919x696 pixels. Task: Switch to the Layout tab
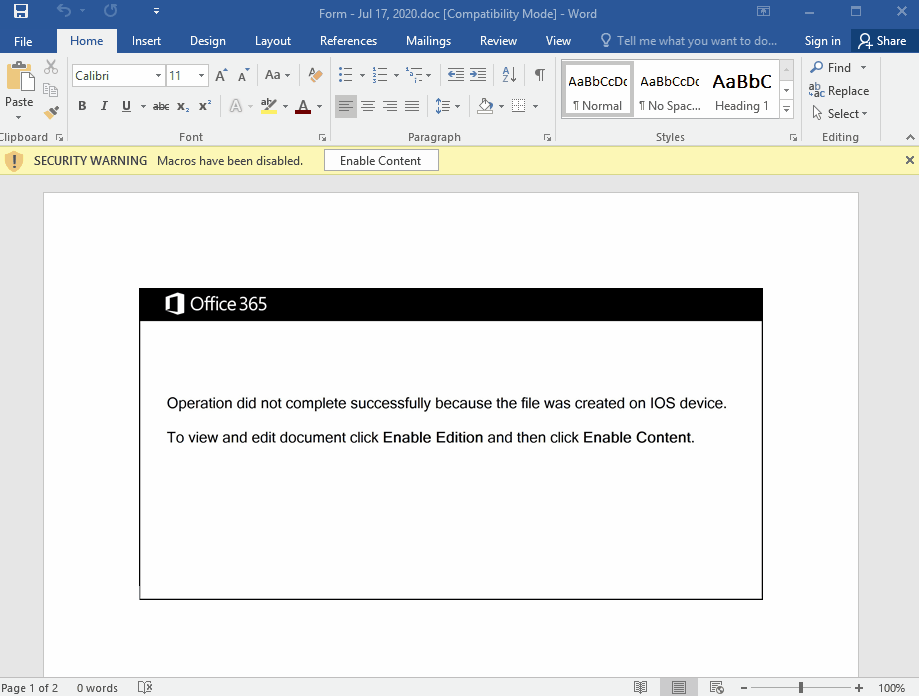point(273,41)
